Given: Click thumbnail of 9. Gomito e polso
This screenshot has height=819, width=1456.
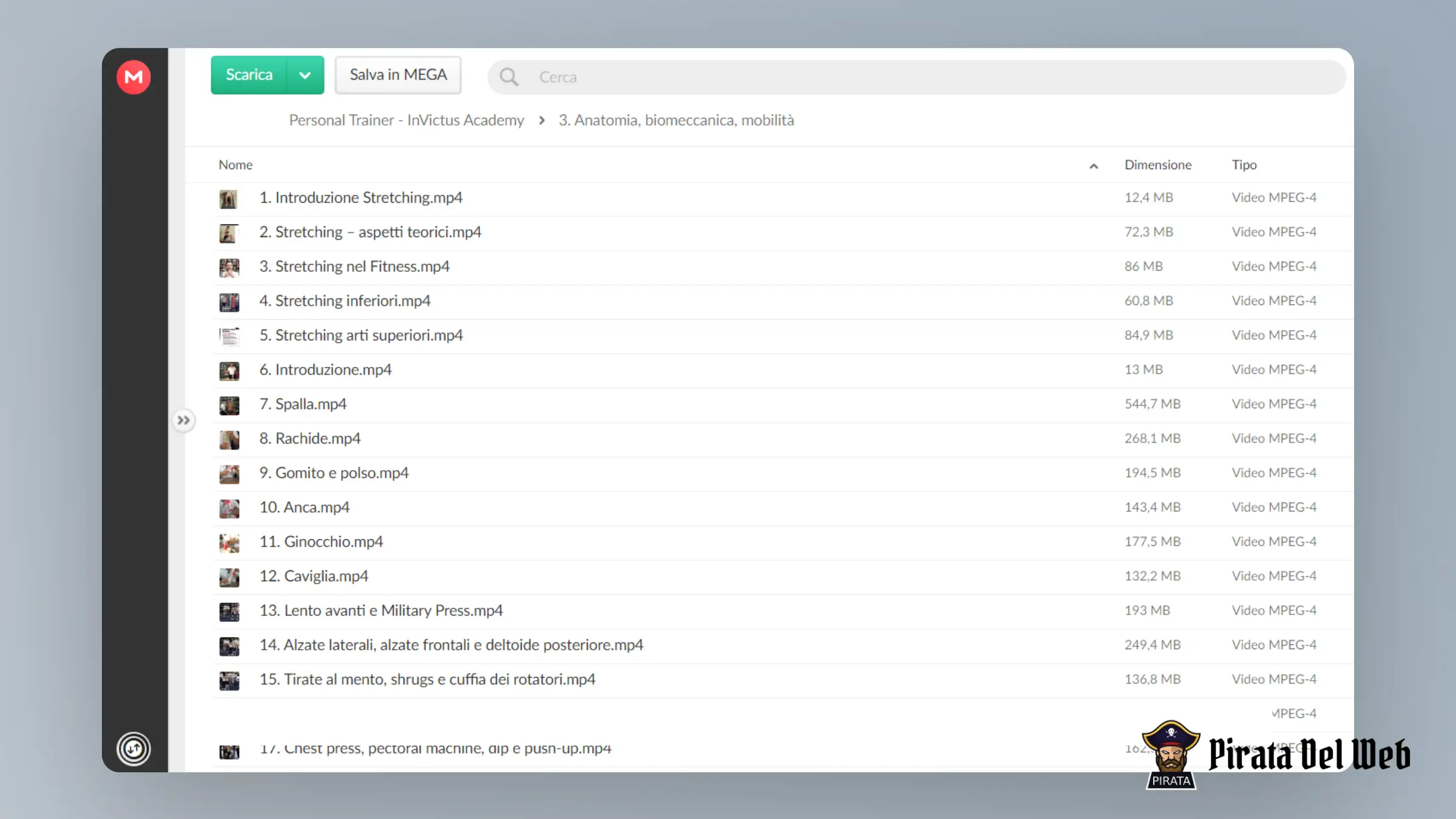Looking at the screenshot, I should coord(229,474).
